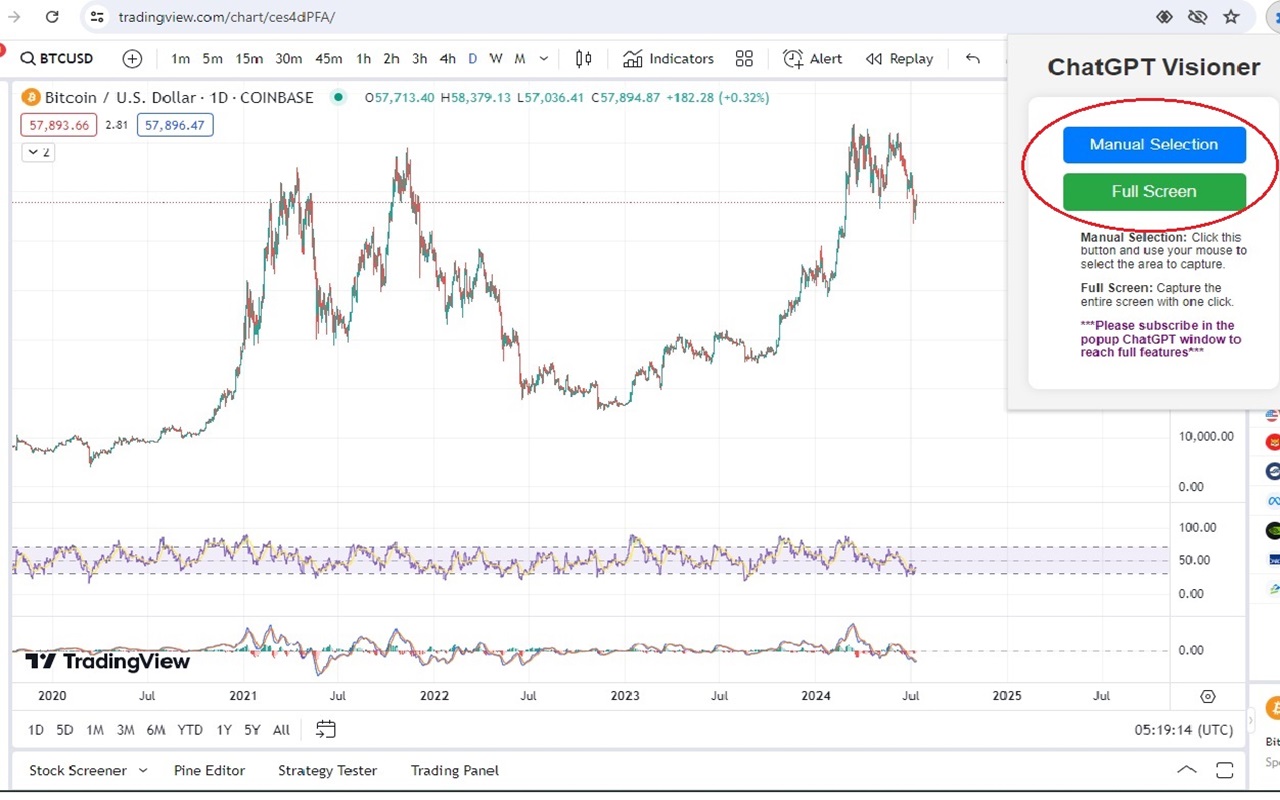Select the 1m timeframe

coord(180,59)
